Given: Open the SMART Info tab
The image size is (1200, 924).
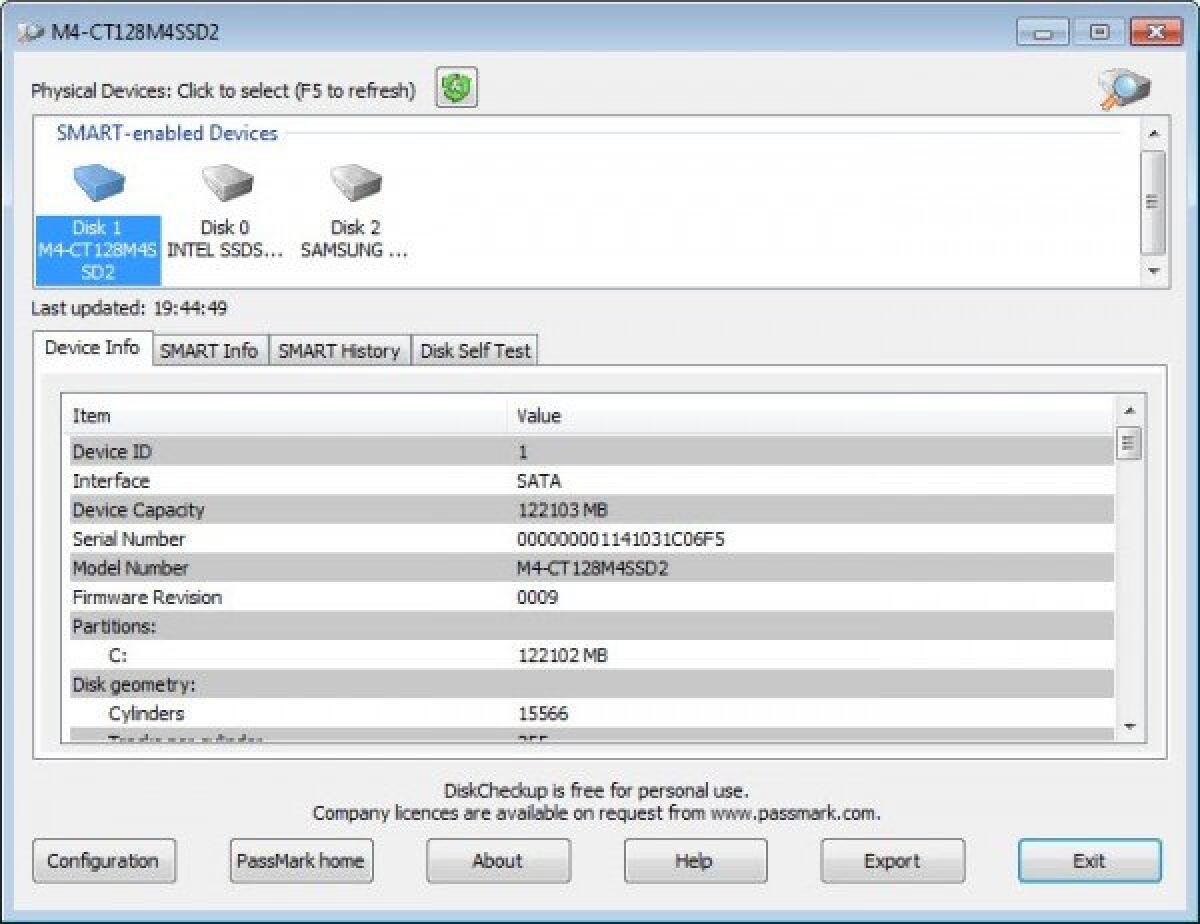Looking at the screenshot, I should 210,350.
